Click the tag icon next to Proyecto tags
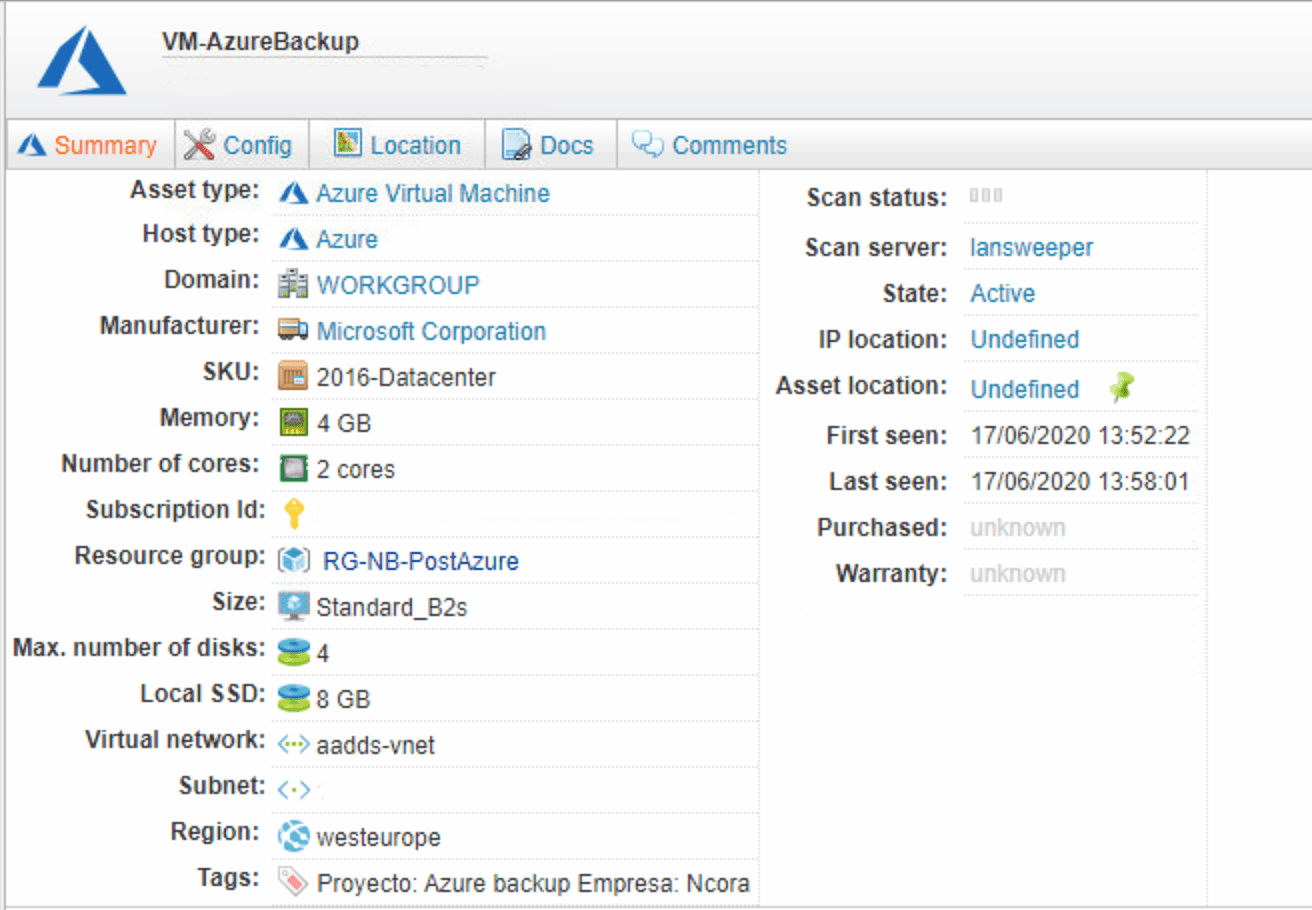The width and height of the screenshot is (1312, 910). click(x=293, y=882)
